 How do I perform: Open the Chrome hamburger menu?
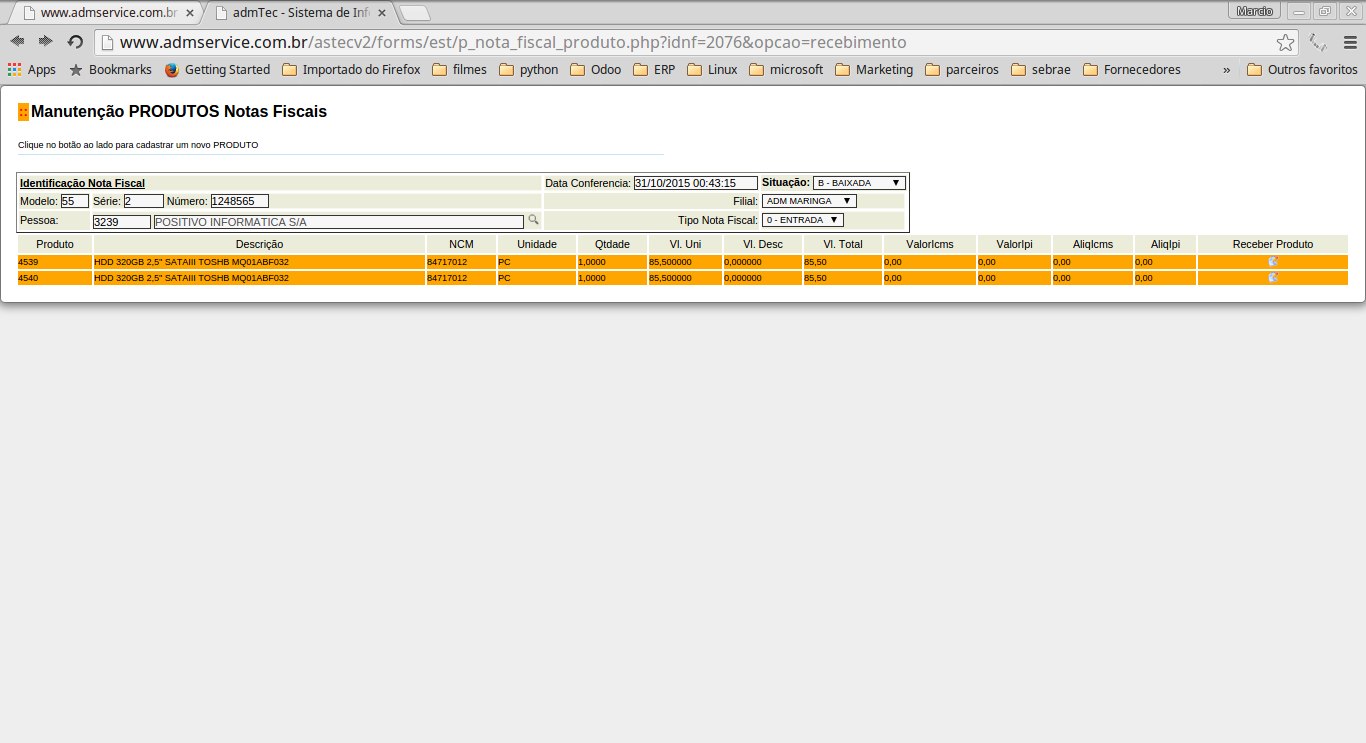1350,42
